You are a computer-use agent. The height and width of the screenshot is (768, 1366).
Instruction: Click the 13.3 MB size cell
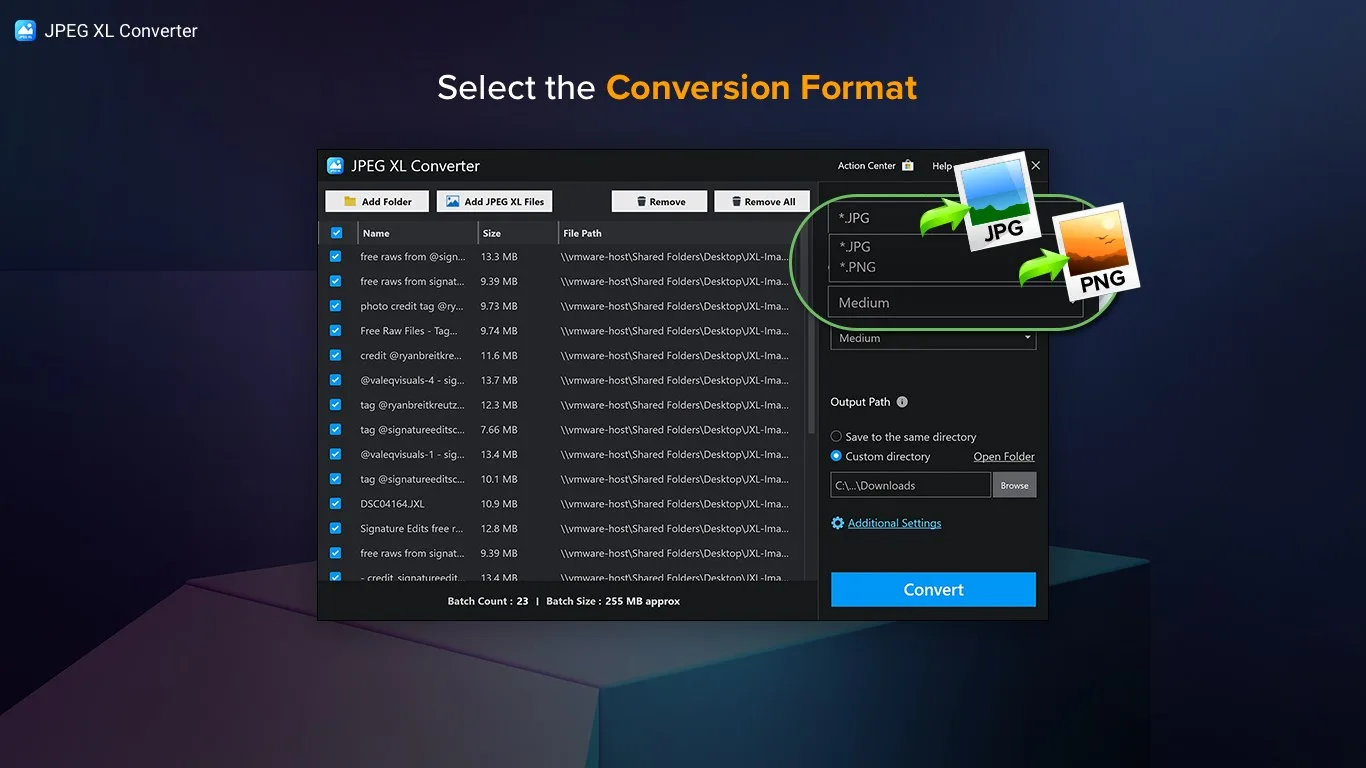click(499, 257)
